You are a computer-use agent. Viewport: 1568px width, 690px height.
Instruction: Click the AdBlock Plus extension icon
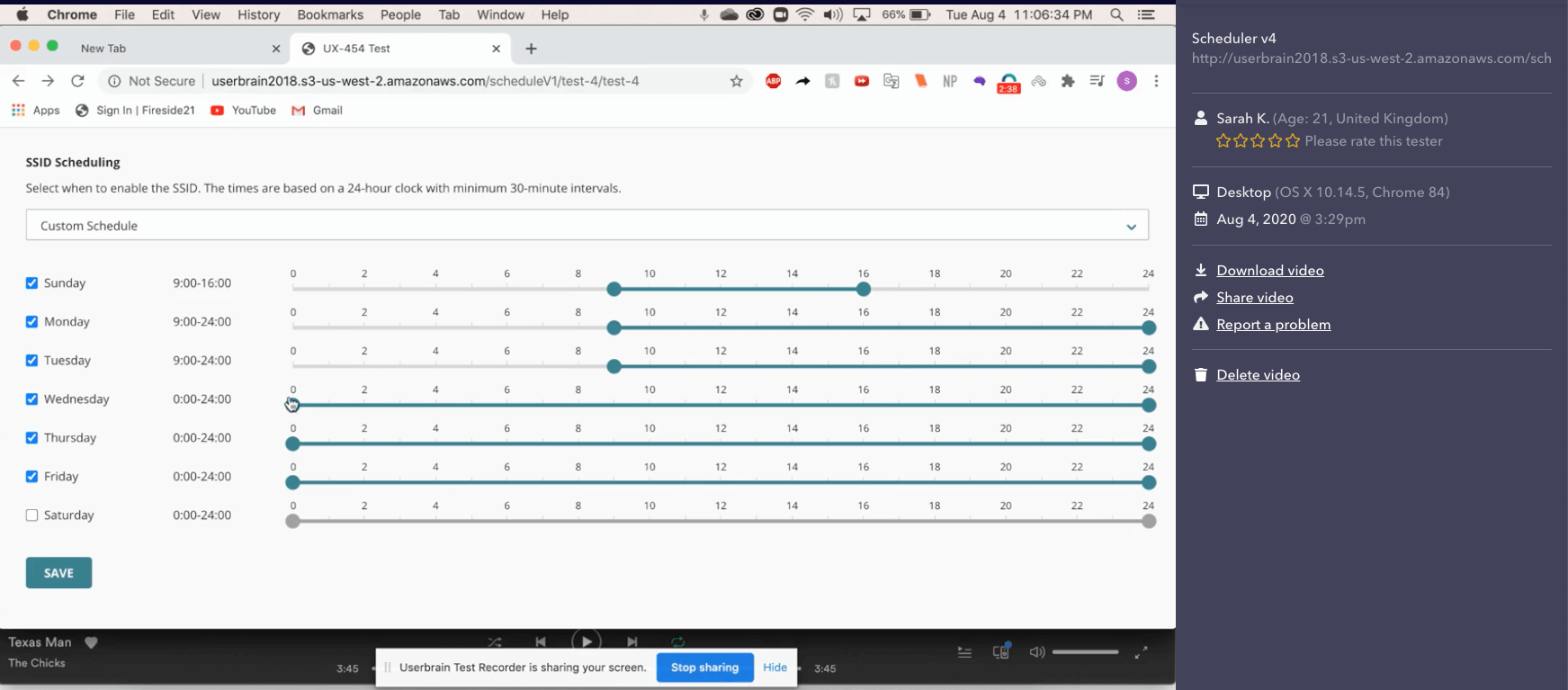773,81
